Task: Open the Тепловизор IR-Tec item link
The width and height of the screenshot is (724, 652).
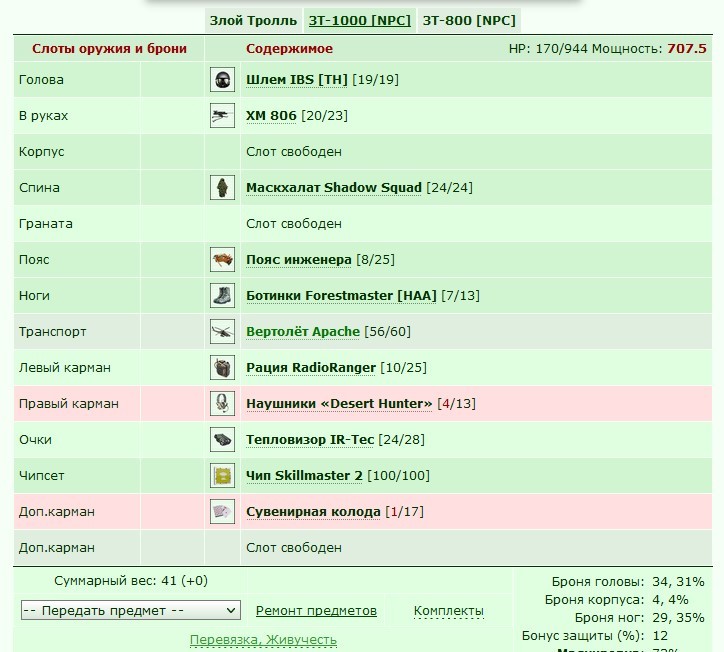Action: point(310,440)
